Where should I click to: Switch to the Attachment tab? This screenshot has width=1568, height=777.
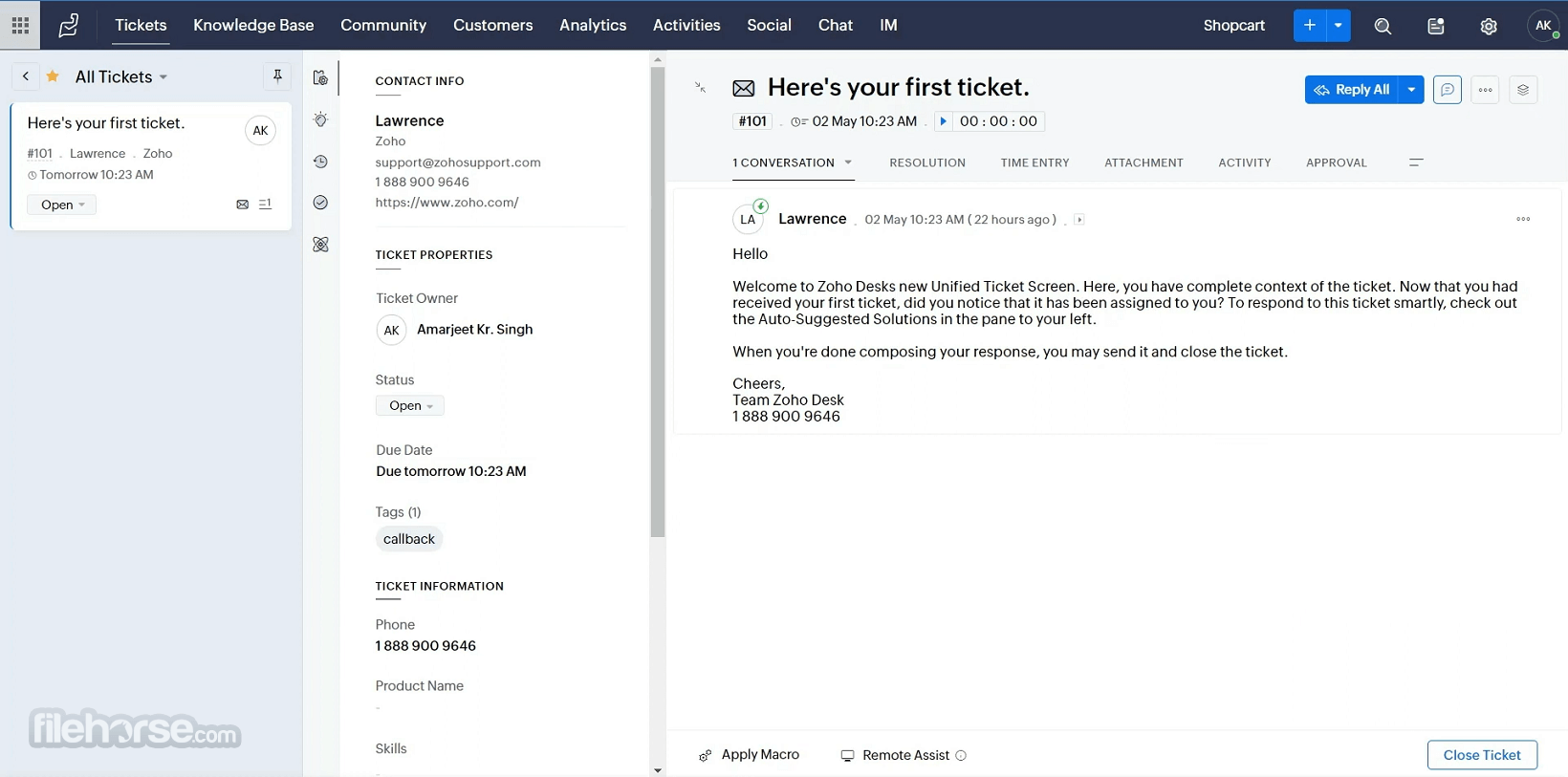[x=1143, y=162]
